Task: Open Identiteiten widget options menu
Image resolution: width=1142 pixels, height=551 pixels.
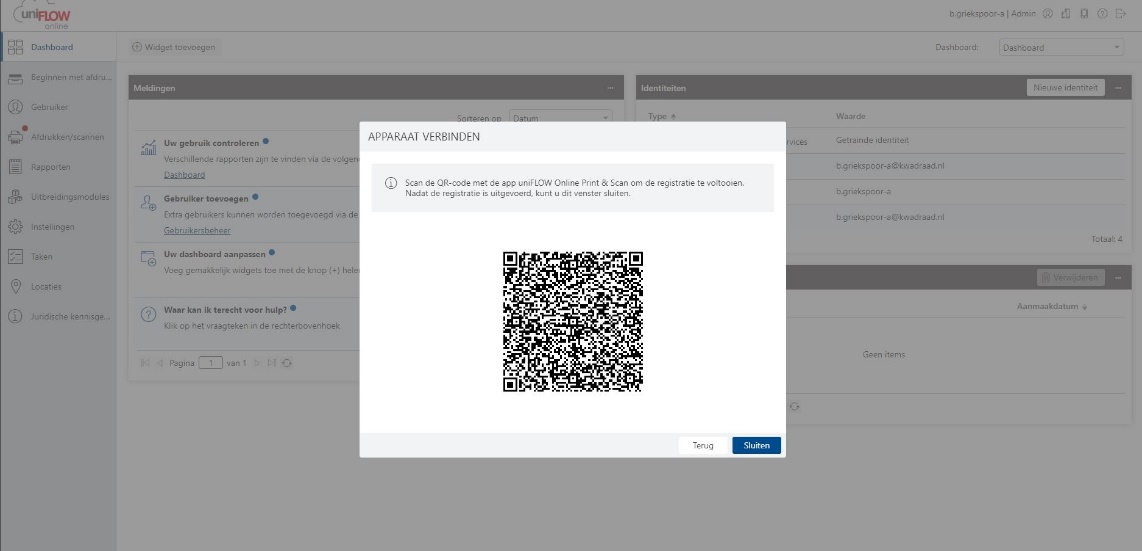Action: click(x=1118, y=88)
